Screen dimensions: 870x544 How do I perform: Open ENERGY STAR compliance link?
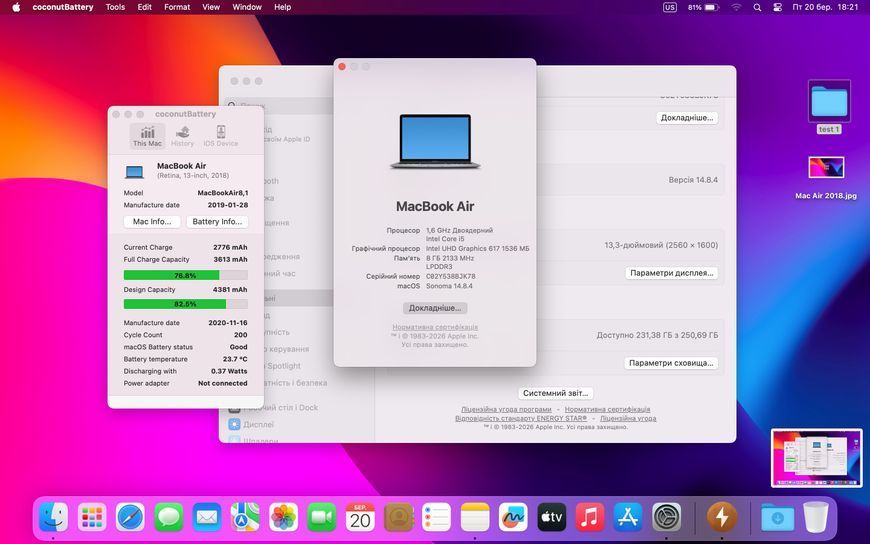tap(521, 419)
